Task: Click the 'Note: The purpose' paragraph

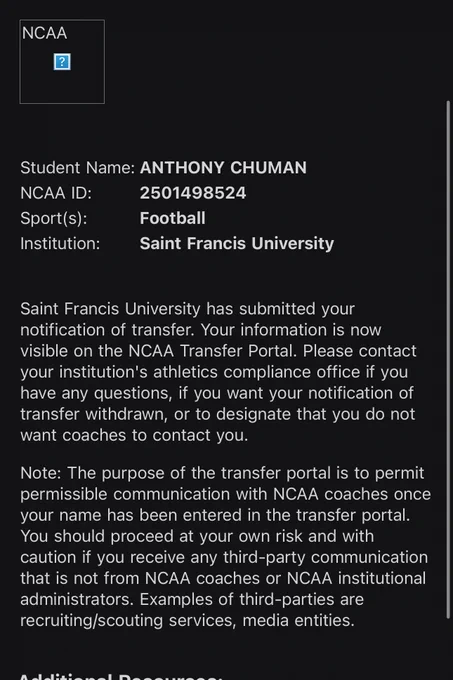Action: pyautogui.click(x=225, y=547)
